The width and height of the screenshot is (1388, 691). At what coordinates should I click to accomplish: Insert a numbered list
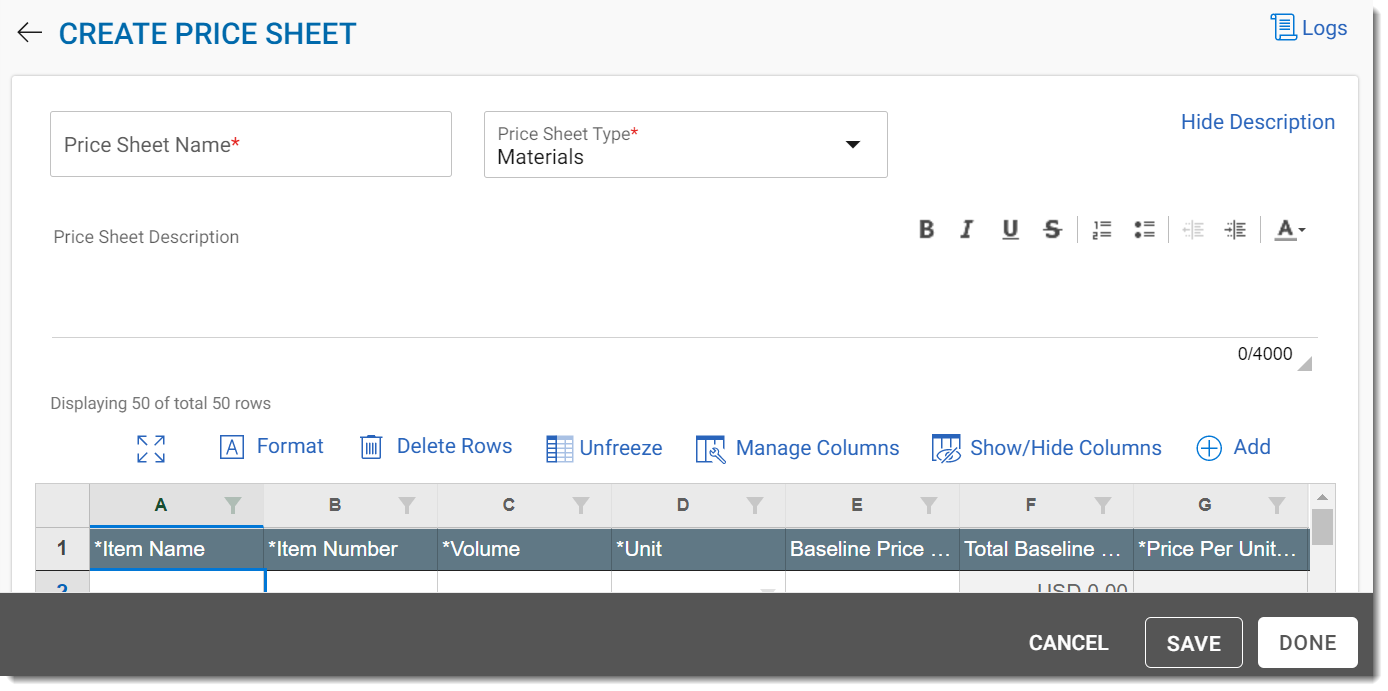(x=1102, y=230)
